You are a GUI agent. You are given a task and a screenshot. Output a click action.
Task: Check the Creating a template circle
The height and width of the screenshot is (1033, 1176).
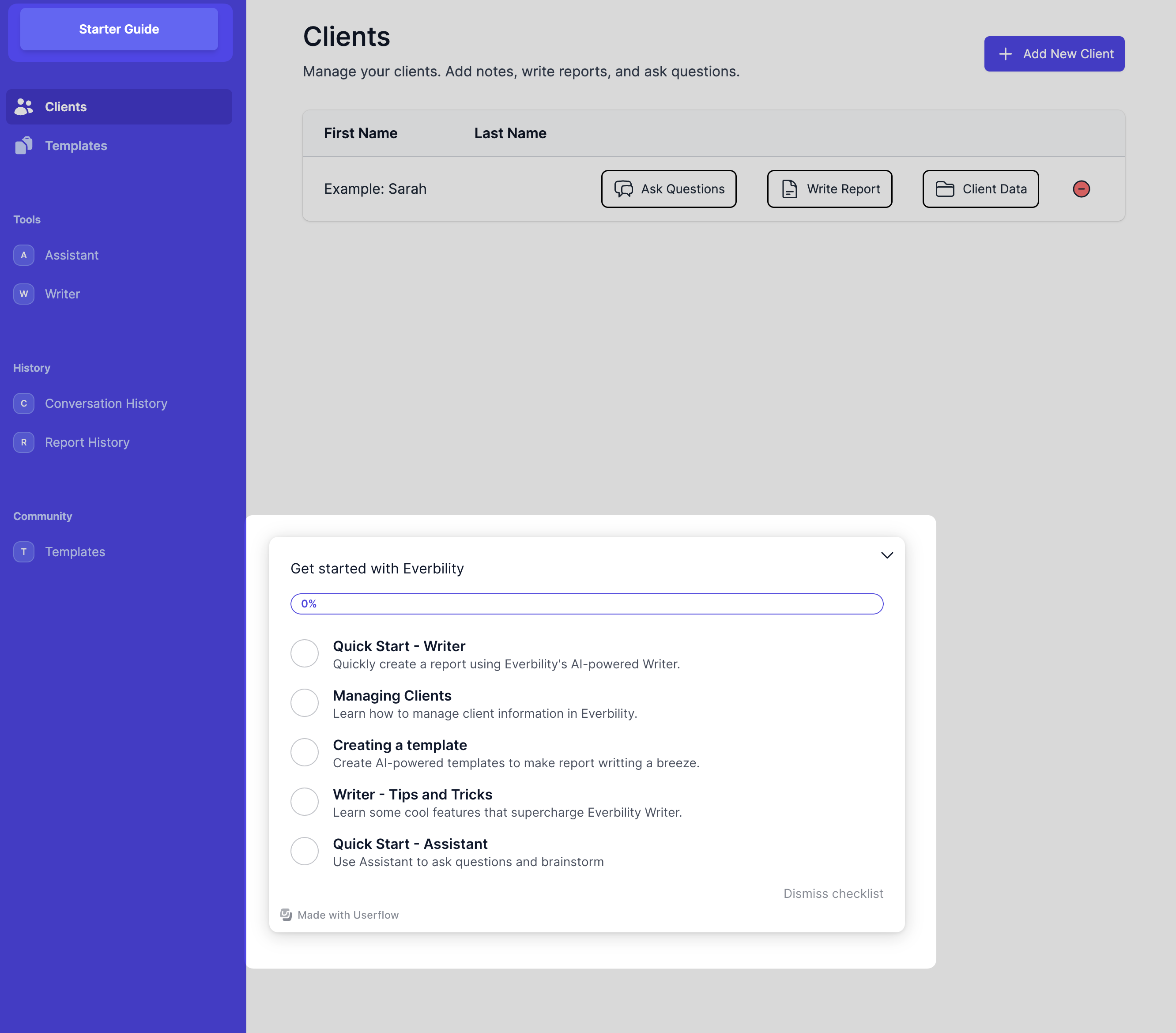coord(304,752)
